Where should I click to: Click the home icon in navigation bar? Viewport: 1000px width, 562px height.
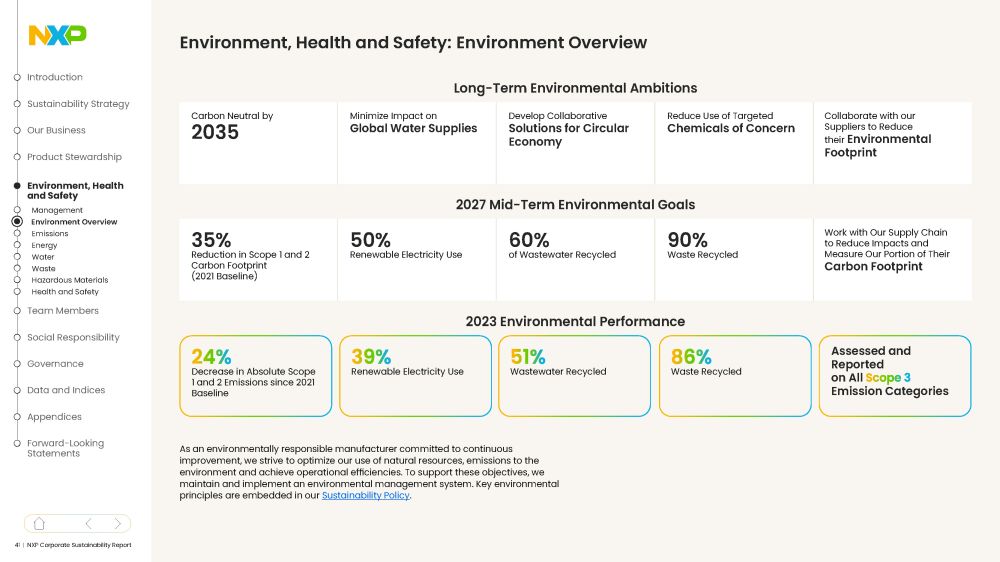pos(39,523)
